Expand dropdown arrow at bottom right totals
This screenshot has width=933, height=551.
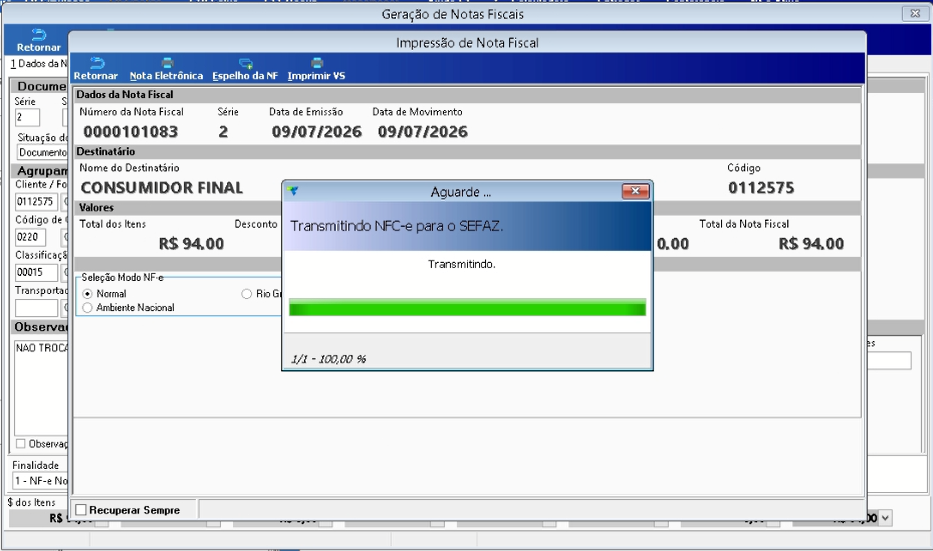tap(885, 518)
